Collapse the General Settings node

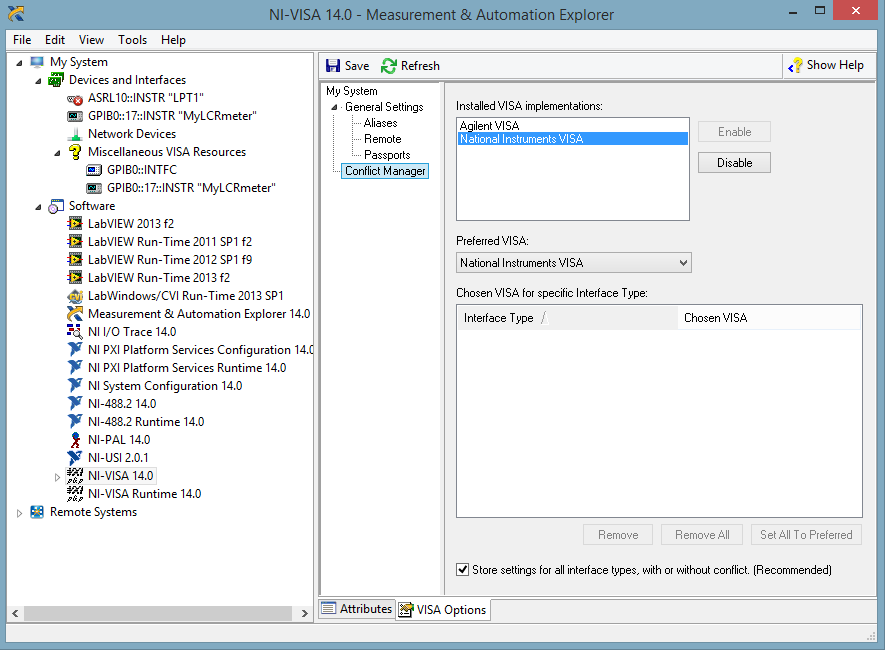tap(334, 107)
